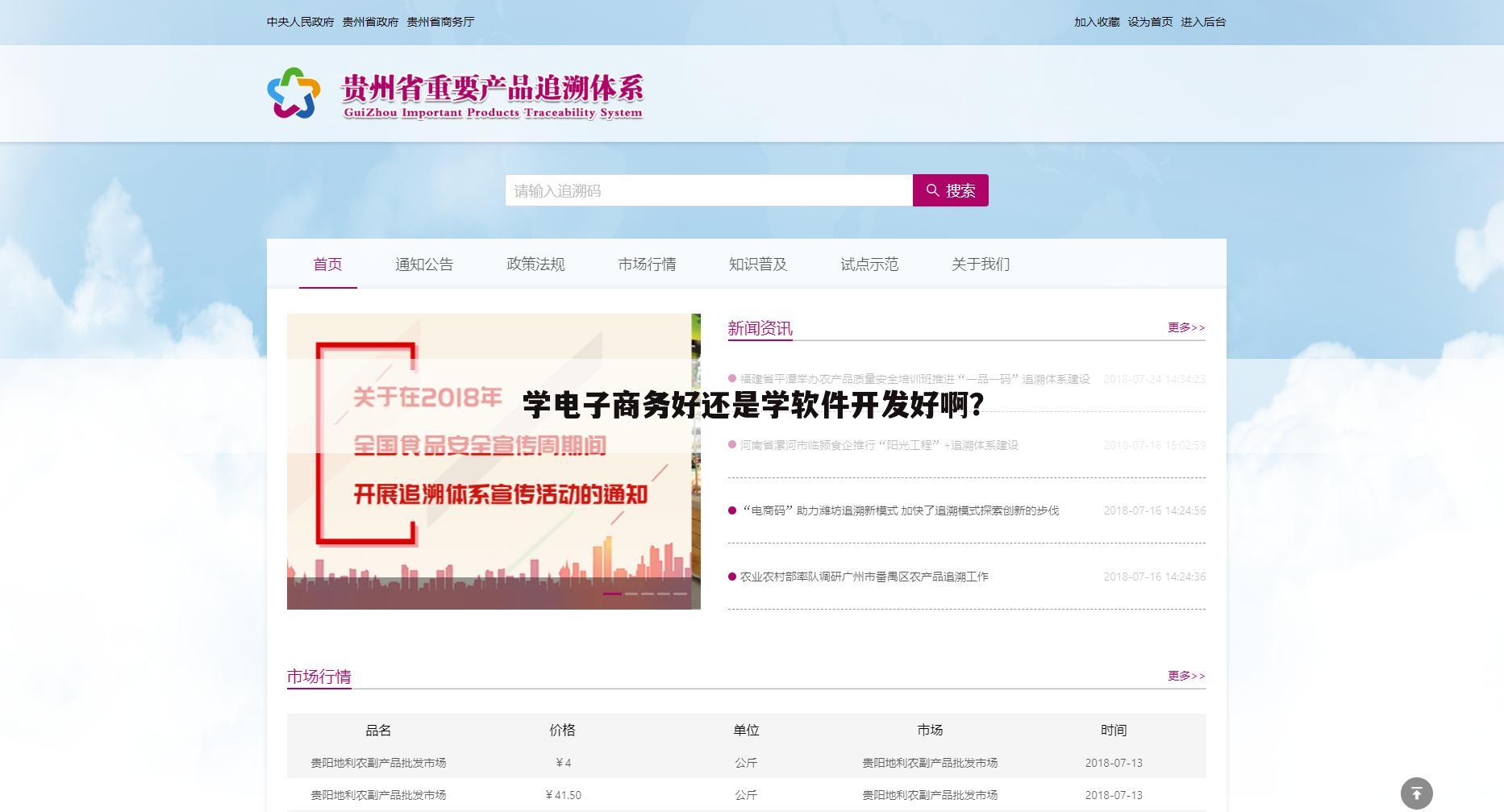The width and height of the screenshot is (1504, 812).
Task: Open the 首页 navigation tab
Action: tap(327, 264)
